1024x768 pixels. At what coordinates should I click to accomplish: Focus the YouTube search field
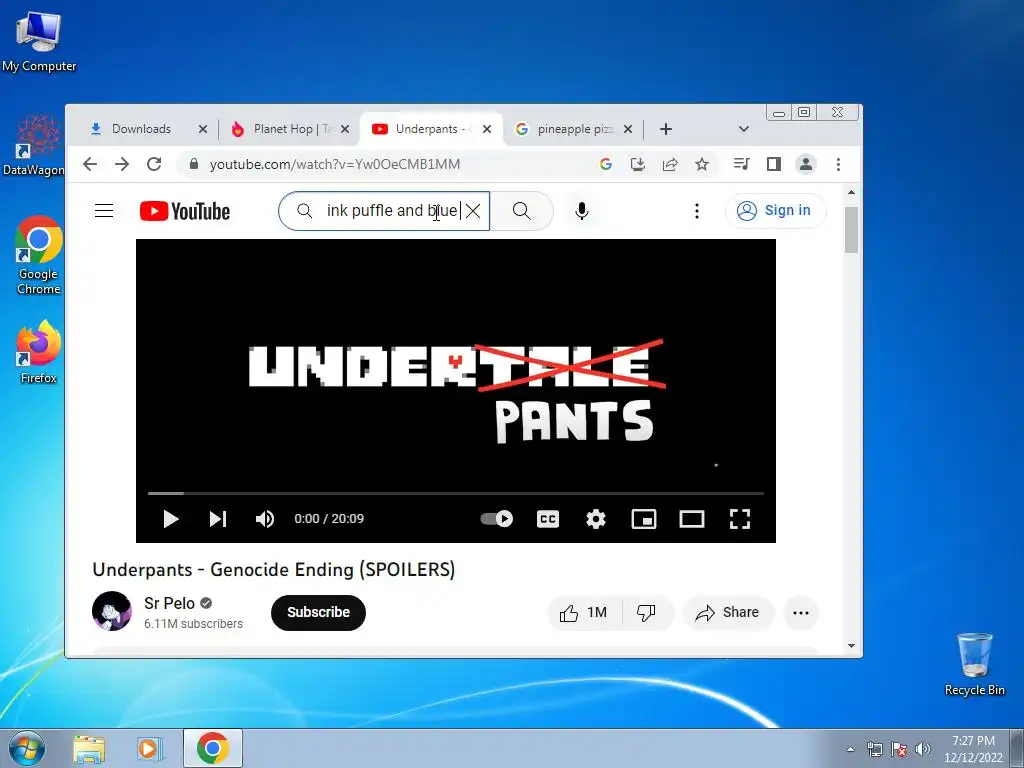click(x=384, y=211)
